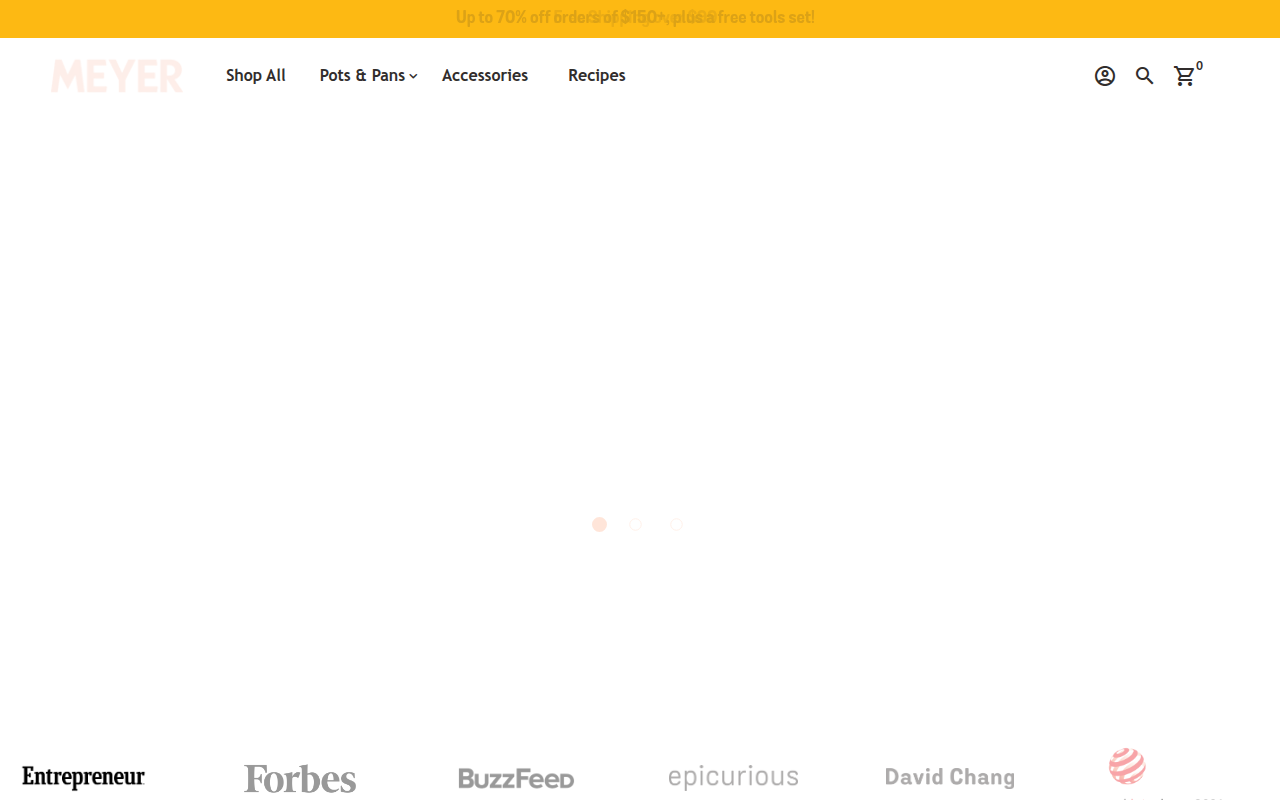Click the MEYER logo
This screenshot has height=800, width=1280.
coord(117,76)
